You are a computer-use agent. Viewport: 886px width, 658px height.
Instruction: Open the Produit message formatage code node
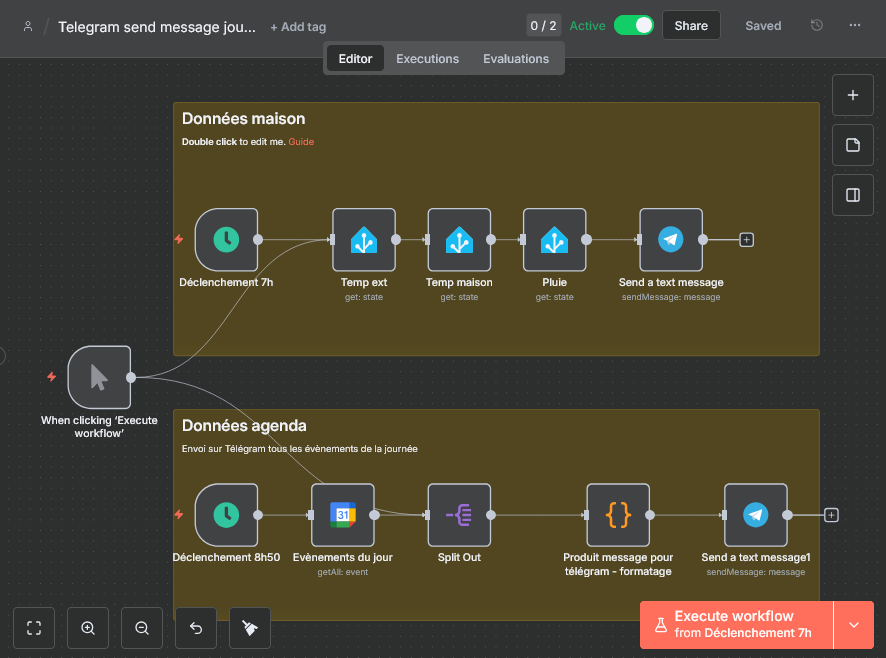(x=618, y=515)
